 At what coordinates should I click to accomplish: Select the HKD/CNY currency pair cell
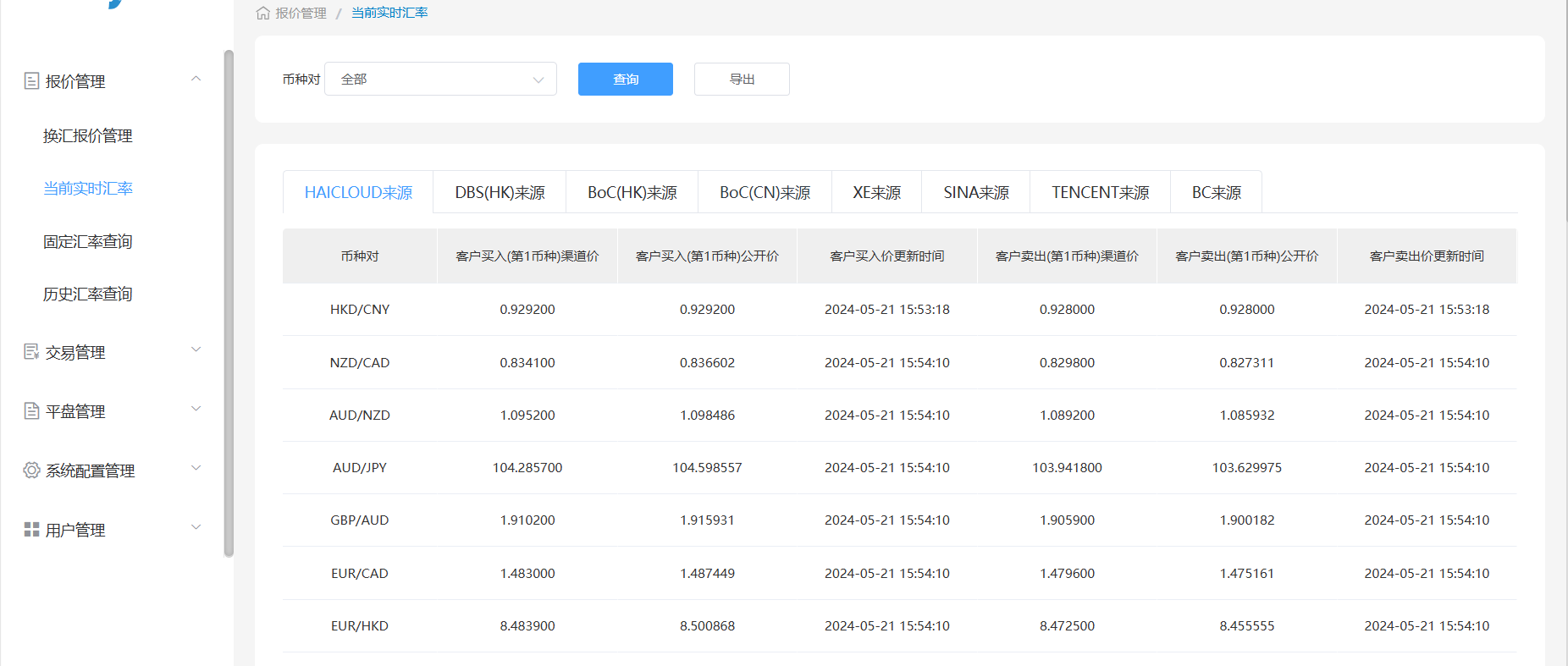pyautogui.click(x=360, y=310)
